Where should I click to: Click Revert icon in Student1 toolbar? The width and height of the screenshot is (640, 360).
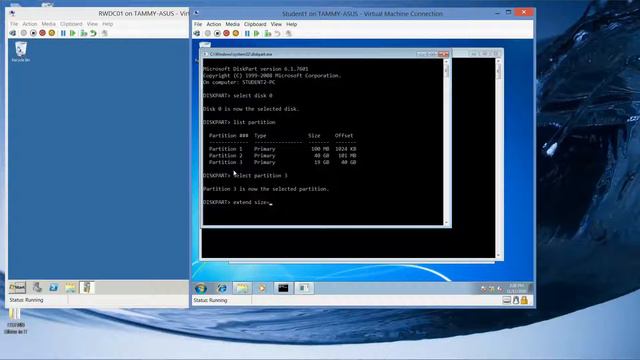click(278, 33)
